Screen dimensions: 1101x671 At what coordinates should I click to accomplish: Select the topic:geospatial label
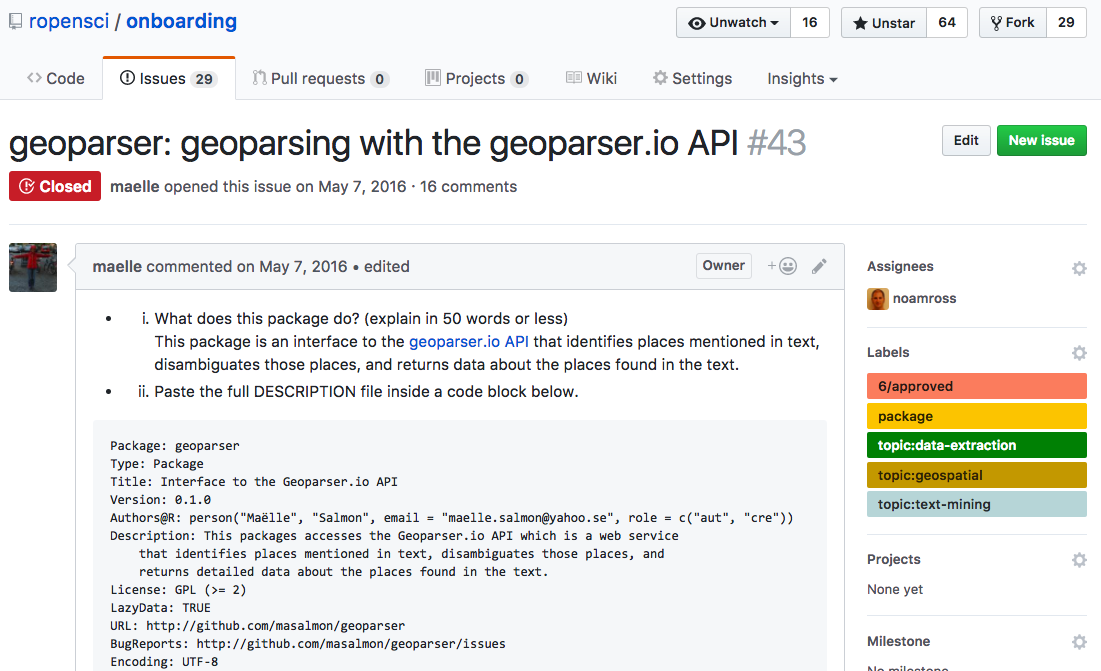point(977,475)
